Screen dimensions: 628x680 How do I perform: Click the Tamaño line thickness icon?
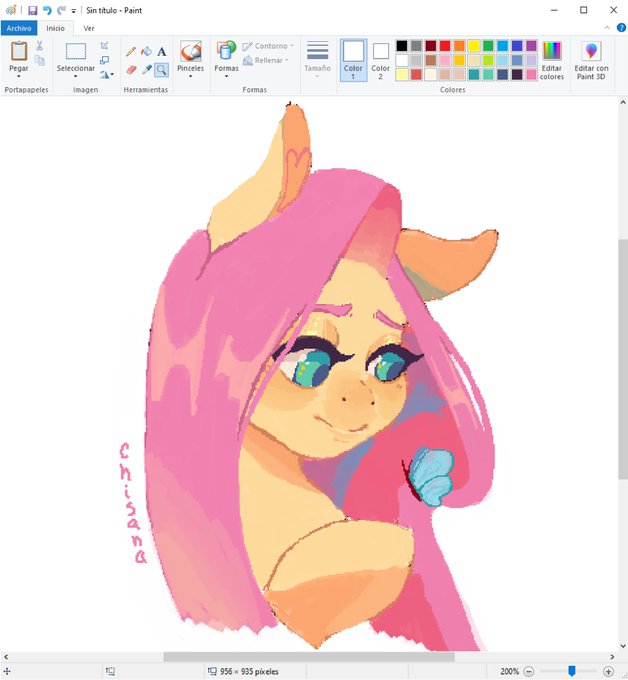(317, 50)
